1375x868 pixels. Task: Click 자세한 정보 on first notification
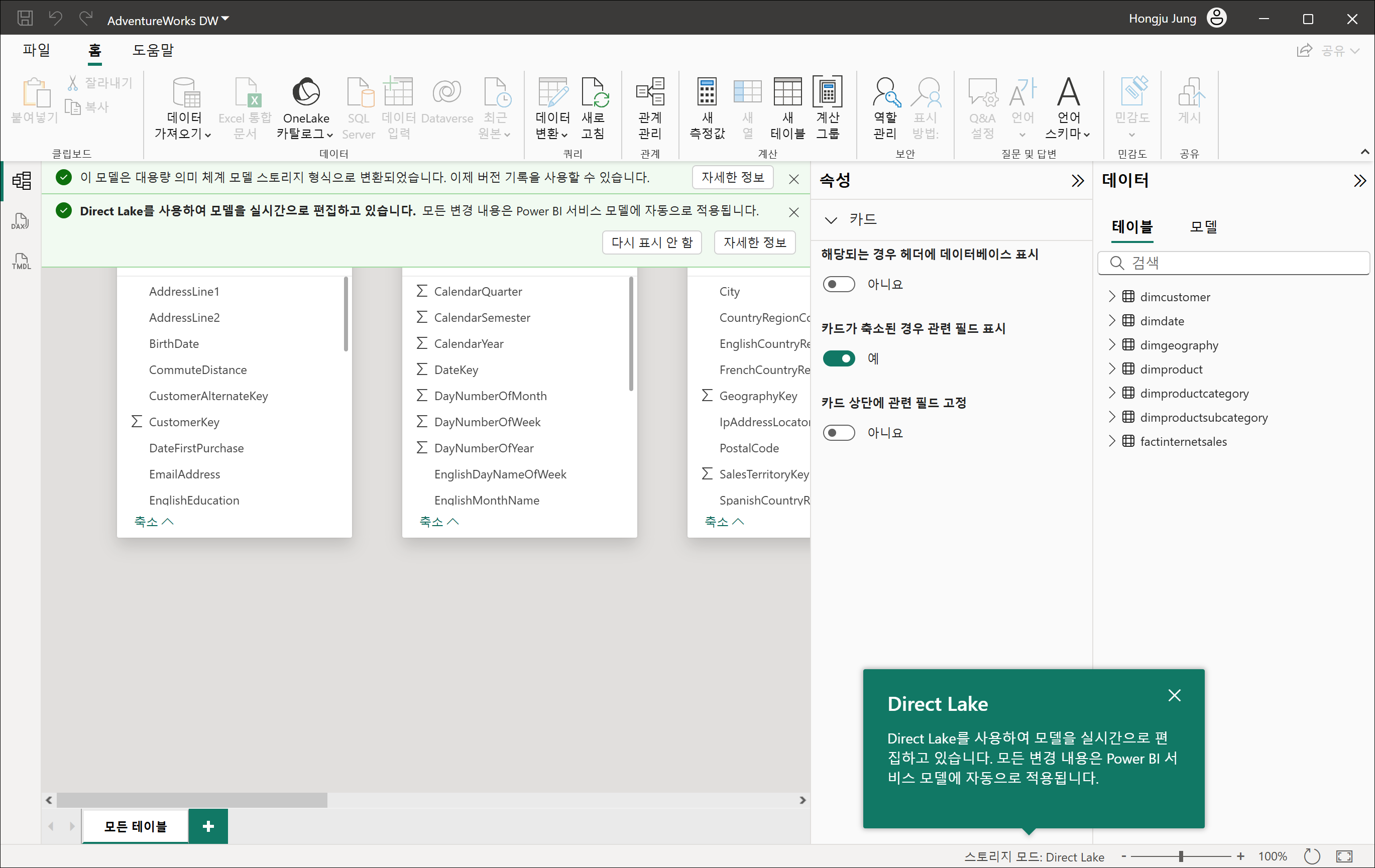733,178
